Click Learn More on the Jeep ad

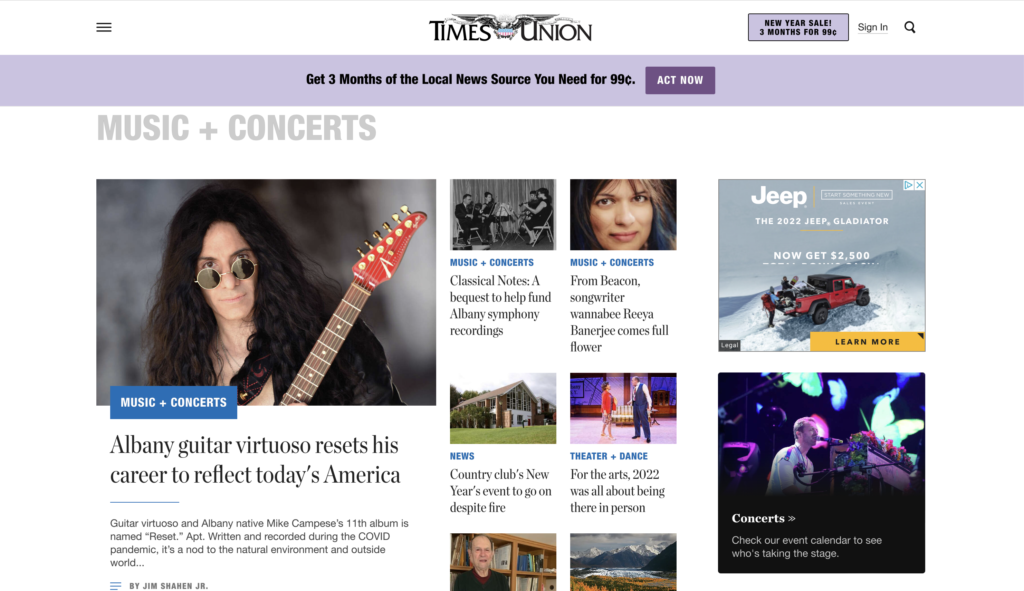point(867,342)
